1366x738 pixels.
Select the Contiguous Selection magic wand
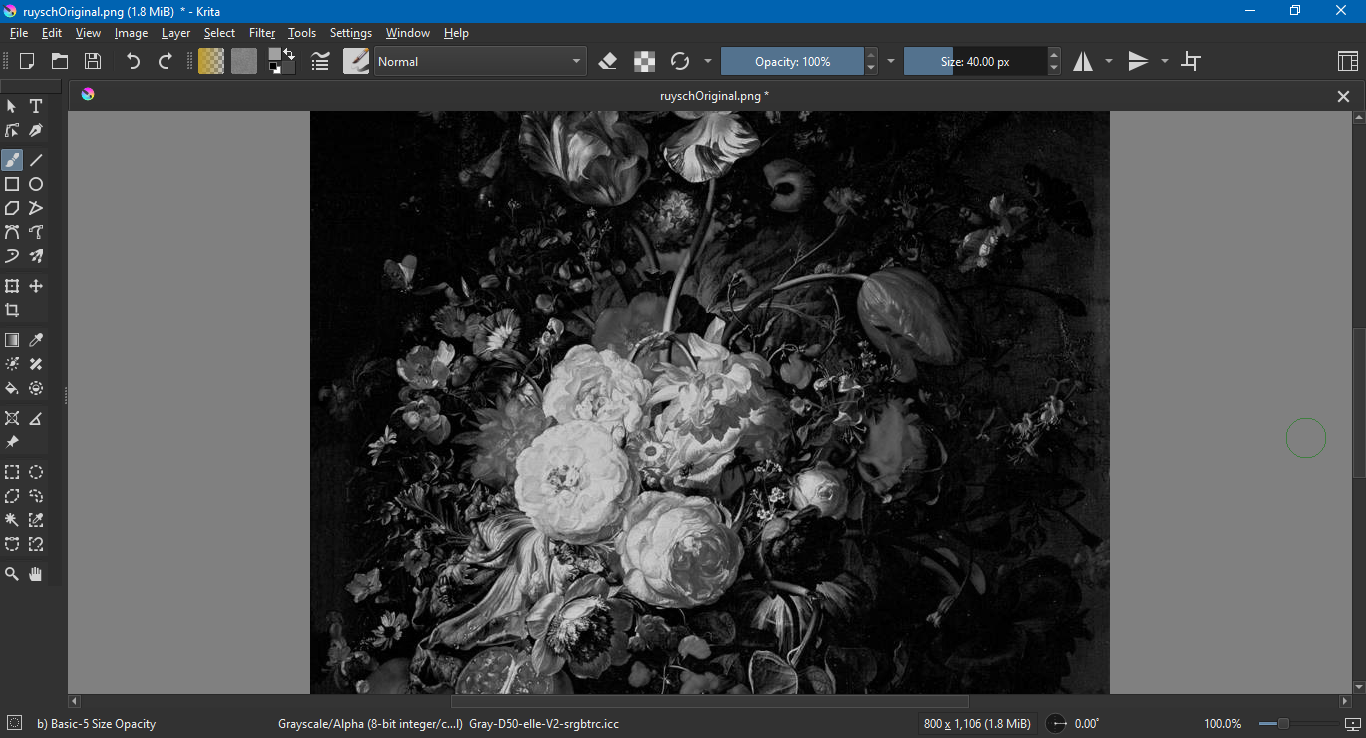click(12, 520)
